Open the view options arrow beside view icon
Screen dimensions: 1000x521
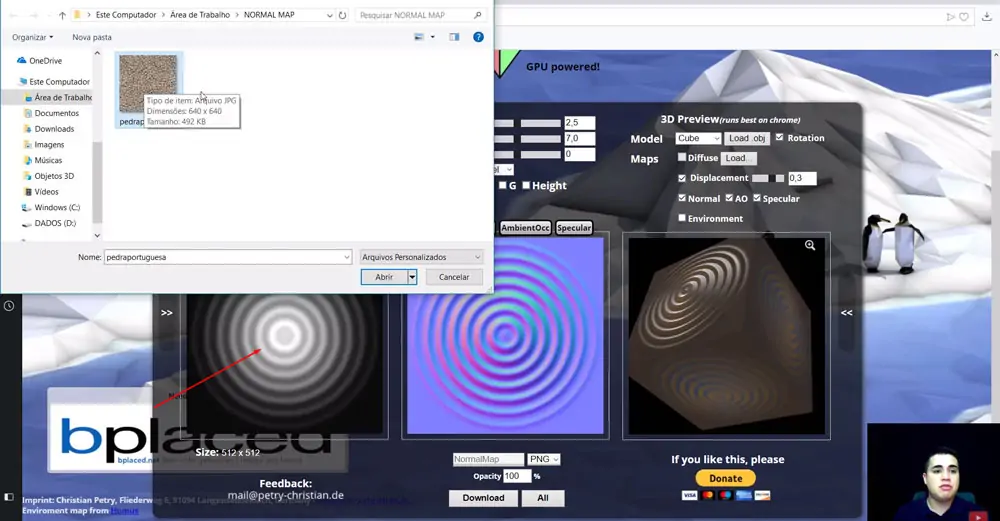click(432, 37)
